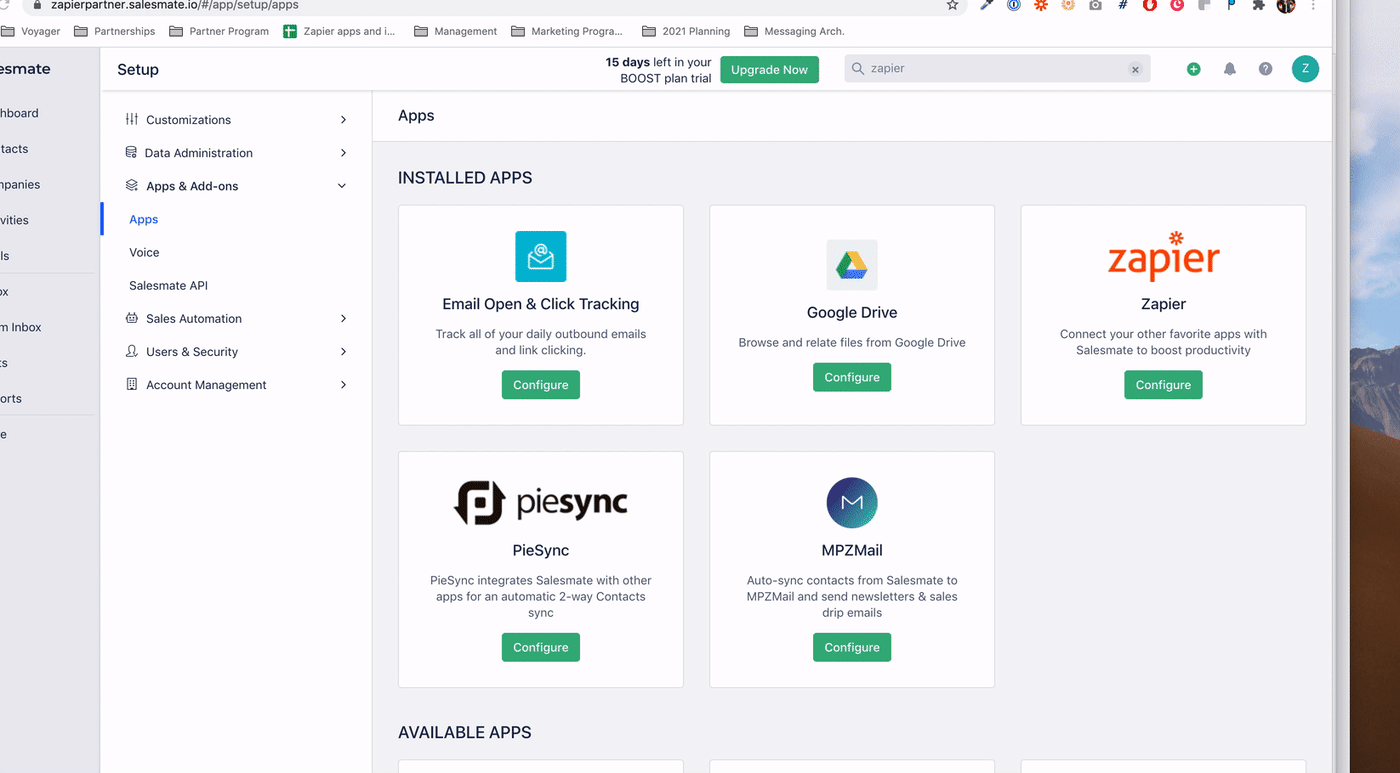Click the AVAILABLE APPS heading
Image resolution: width=1400 pixels, height=773 pixels.
tap(465, 733)
